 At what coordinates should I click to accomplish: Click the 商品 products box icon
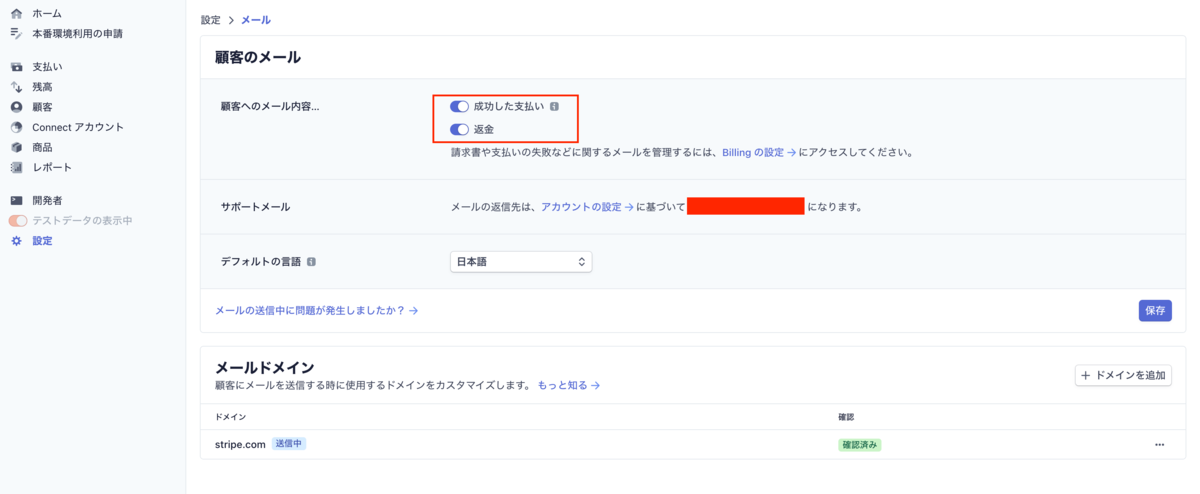pos(16,147)
